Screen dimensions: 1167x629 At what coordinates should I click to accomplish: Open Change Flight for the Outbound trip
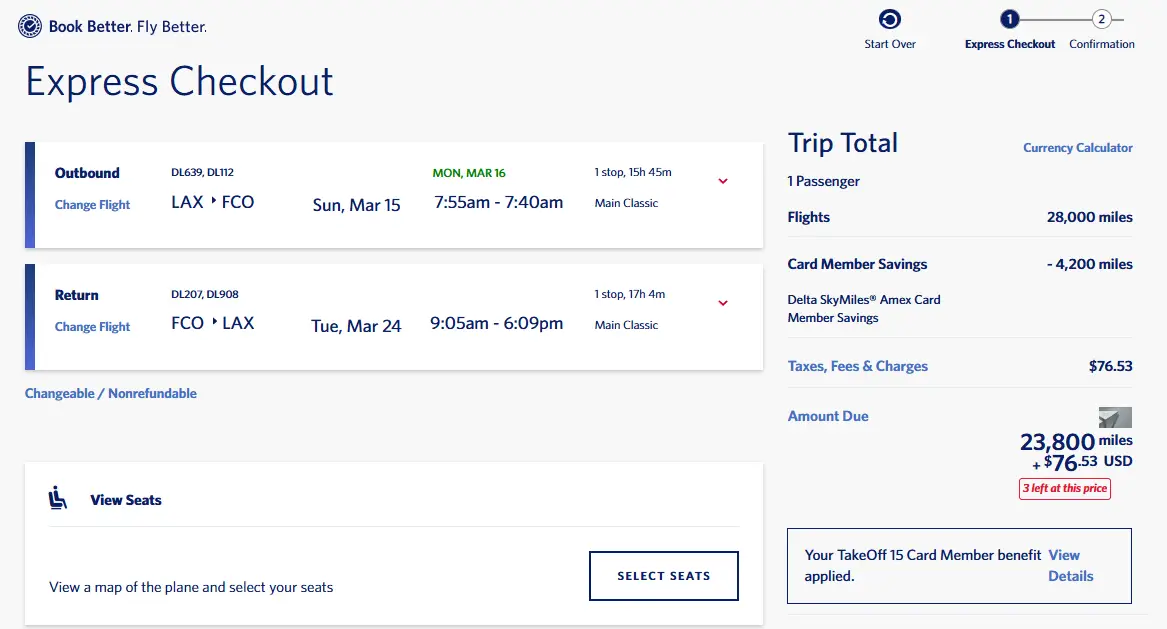93,205
